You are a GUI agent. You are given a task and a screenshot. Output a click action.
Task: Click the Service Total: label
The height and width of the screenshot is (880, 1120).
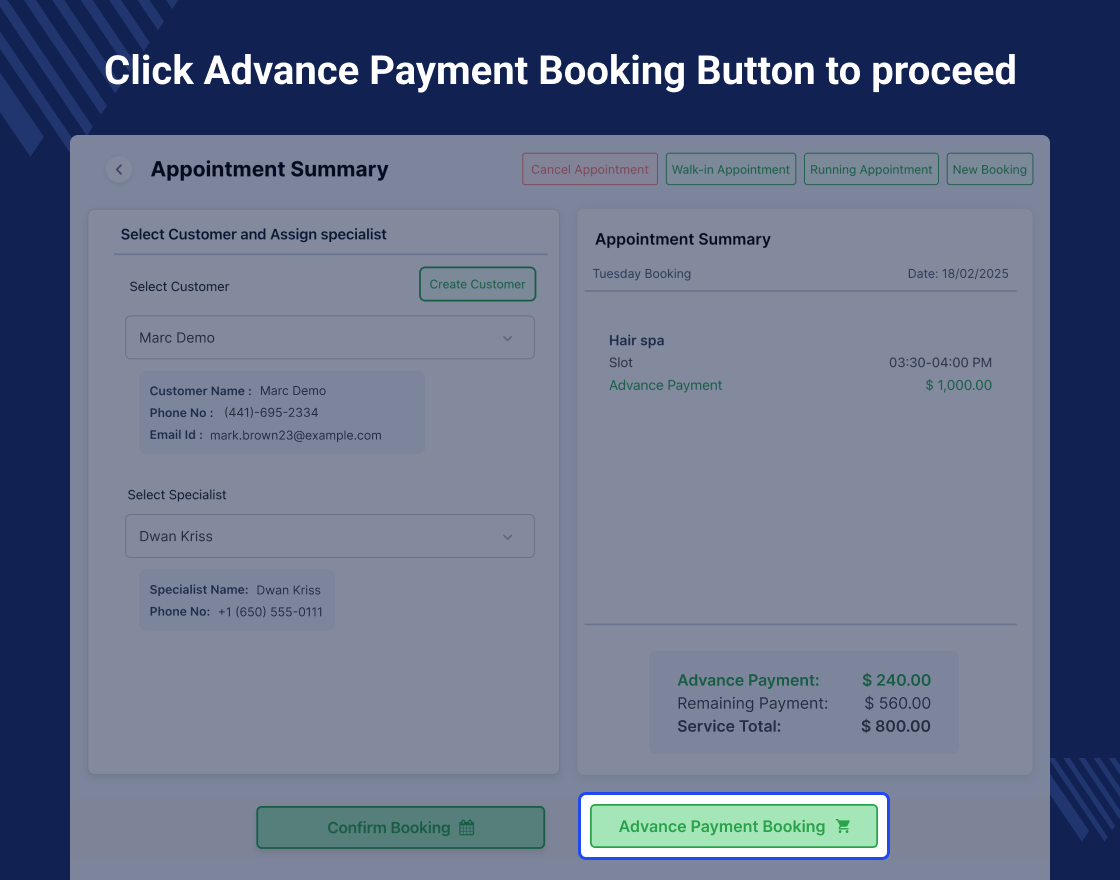pyautogui.click(x=729, y=726)
